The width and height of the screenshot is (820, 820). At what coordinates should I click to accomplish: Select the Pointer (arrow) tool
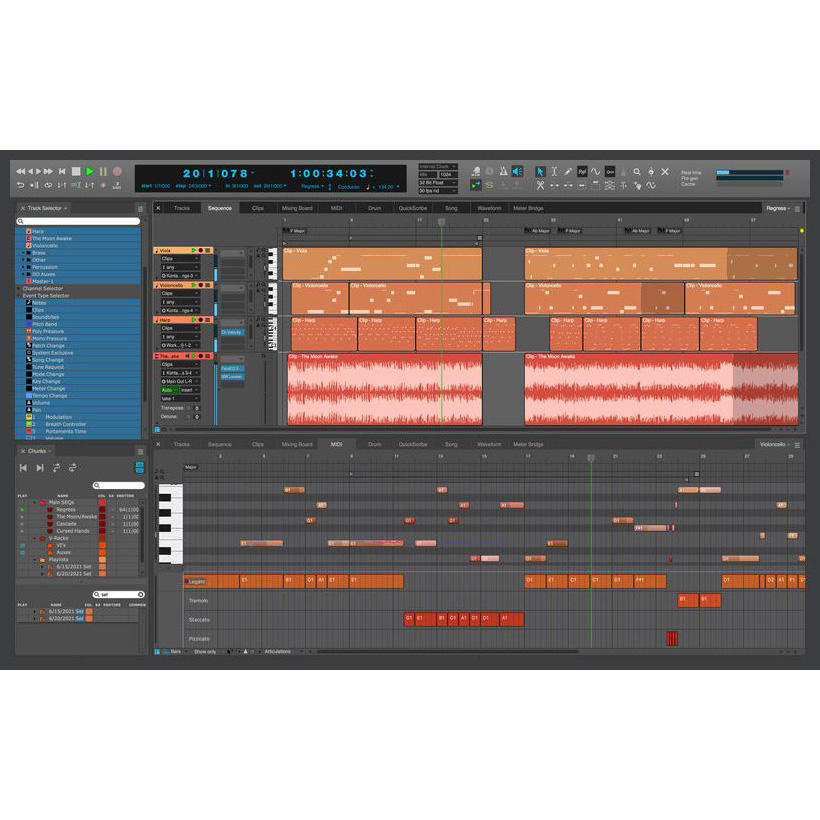[x=540, y=172]
